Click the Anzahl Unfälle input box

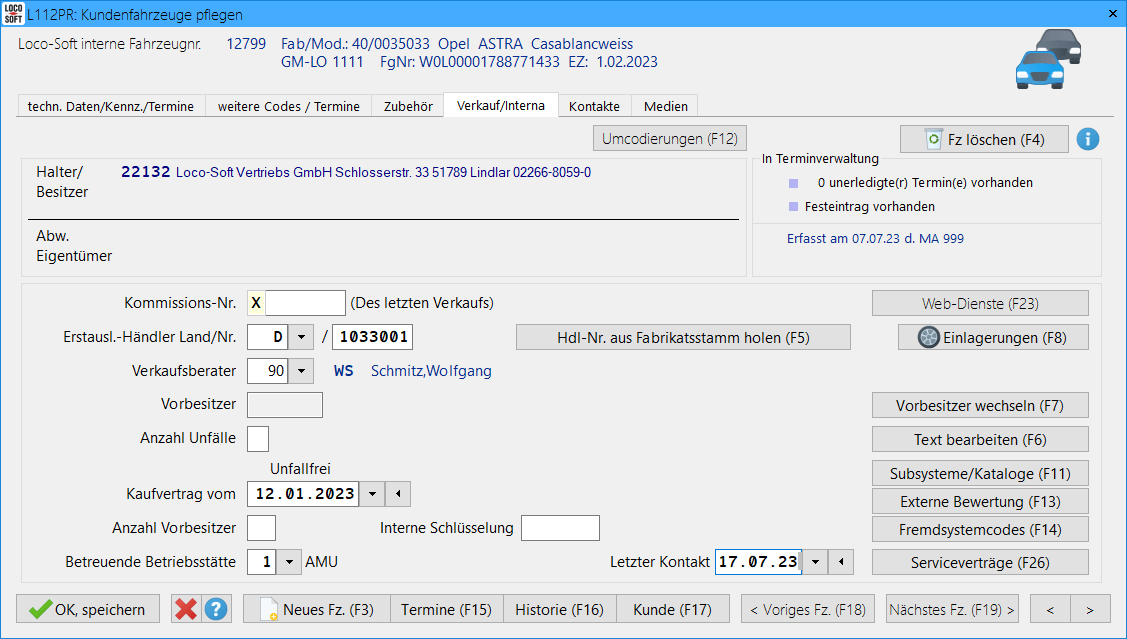[258, 439]
